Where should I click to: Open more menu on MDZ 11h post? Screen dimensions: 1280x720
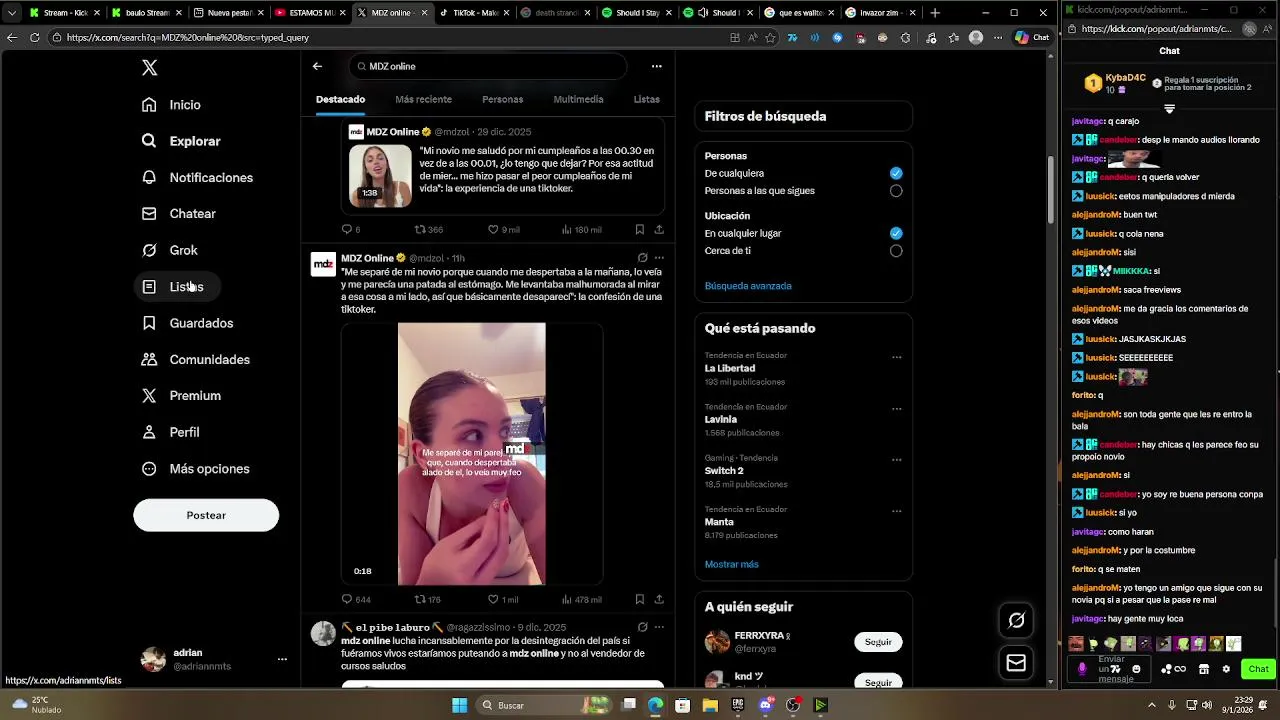659,258
